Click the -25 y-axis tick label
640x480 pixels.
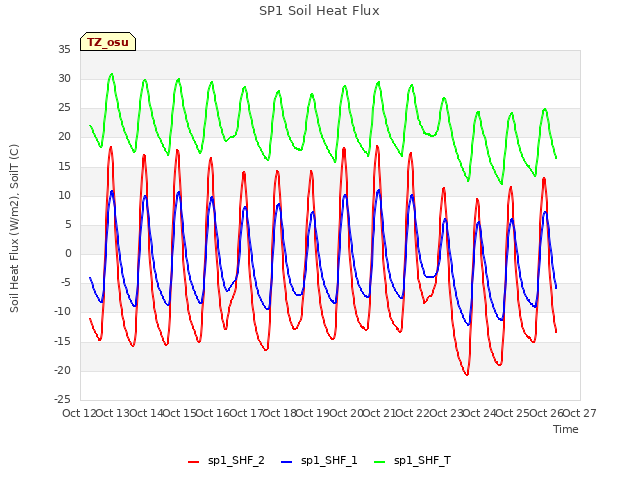(x=62, y=399)
